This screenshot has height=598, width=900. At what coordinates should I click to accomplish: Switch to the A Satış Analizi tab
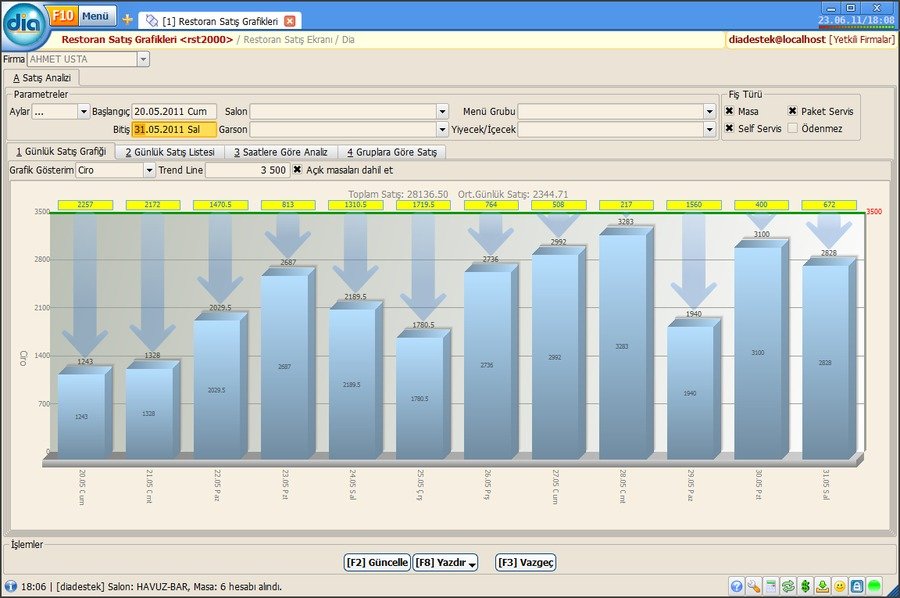click(42, 77)
